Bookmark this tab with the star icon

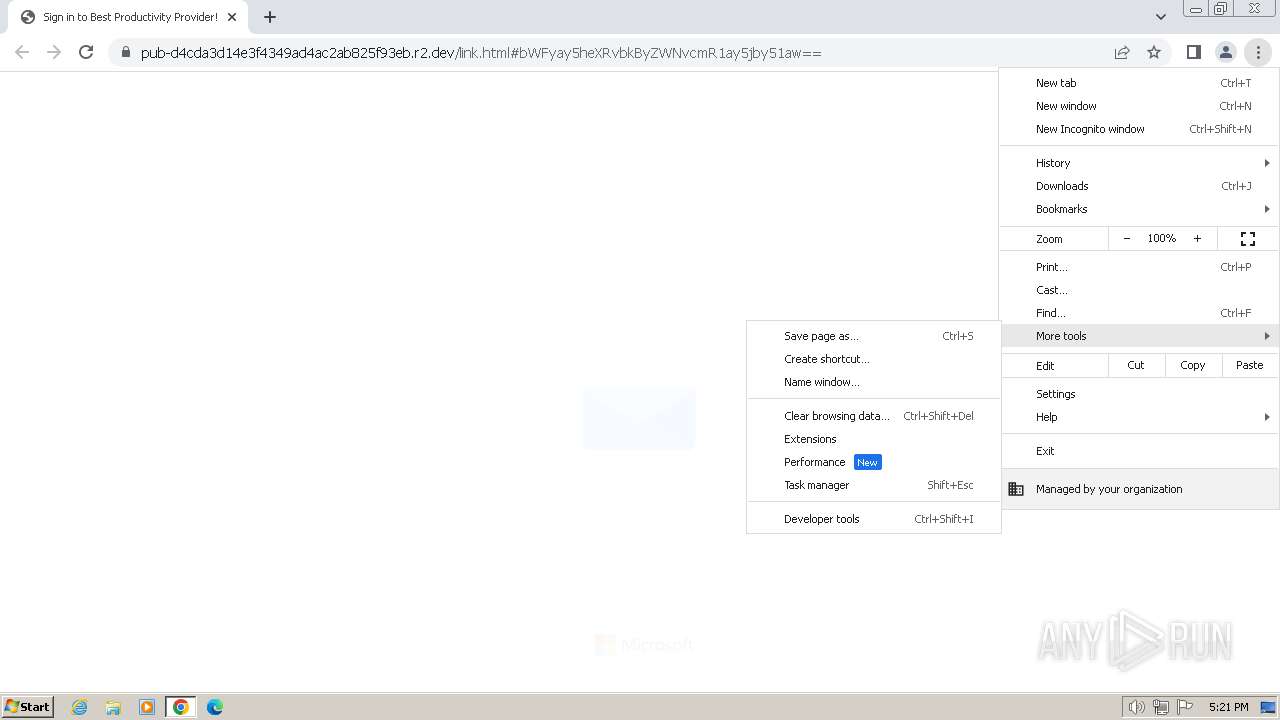1154,53
